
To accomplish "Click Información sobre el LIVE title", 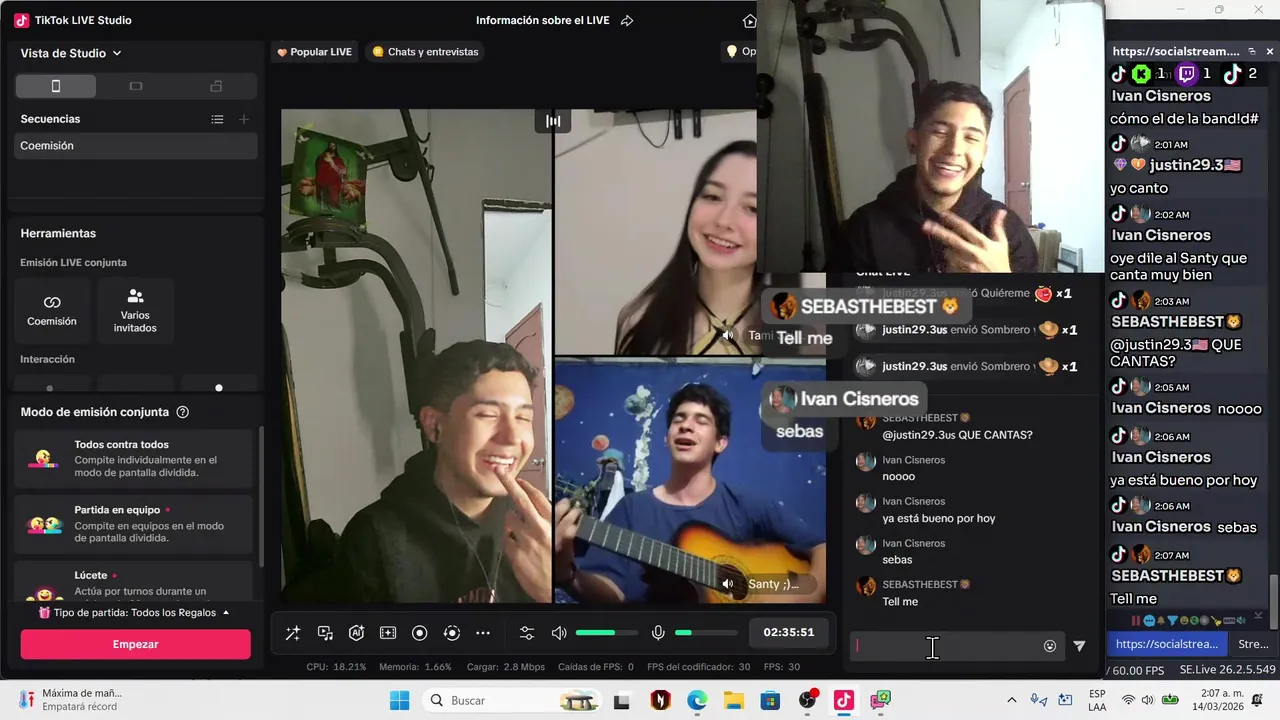I will point(542,20).
